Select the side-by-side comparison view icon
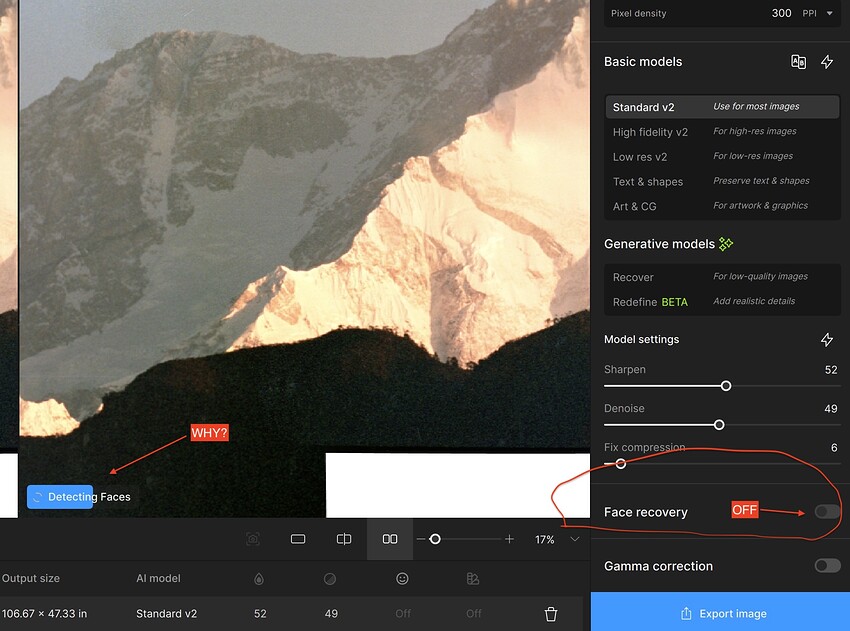850x631 pixels. [389, 538]
